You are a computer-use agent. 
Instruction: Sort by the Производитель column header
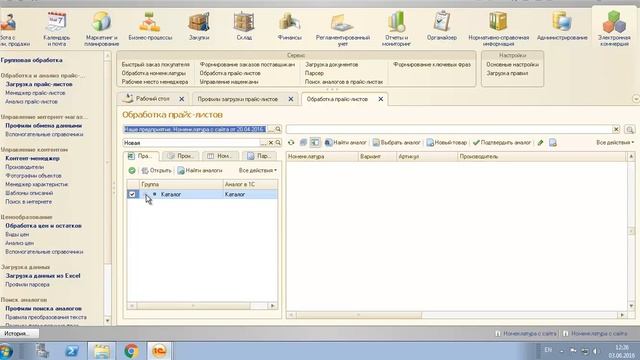(542, 156)
